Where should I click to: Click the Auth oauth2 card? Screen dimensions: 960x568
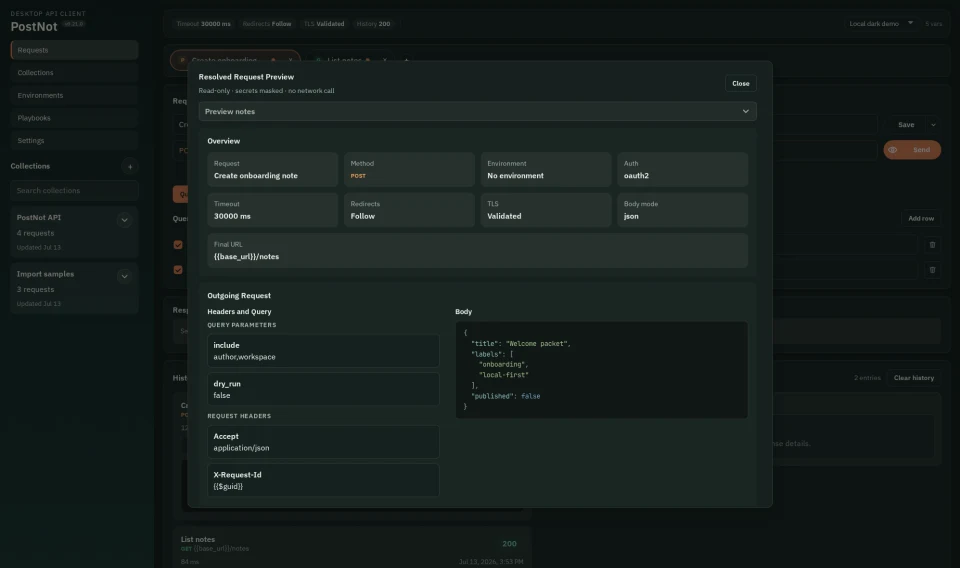click(682, 170)
